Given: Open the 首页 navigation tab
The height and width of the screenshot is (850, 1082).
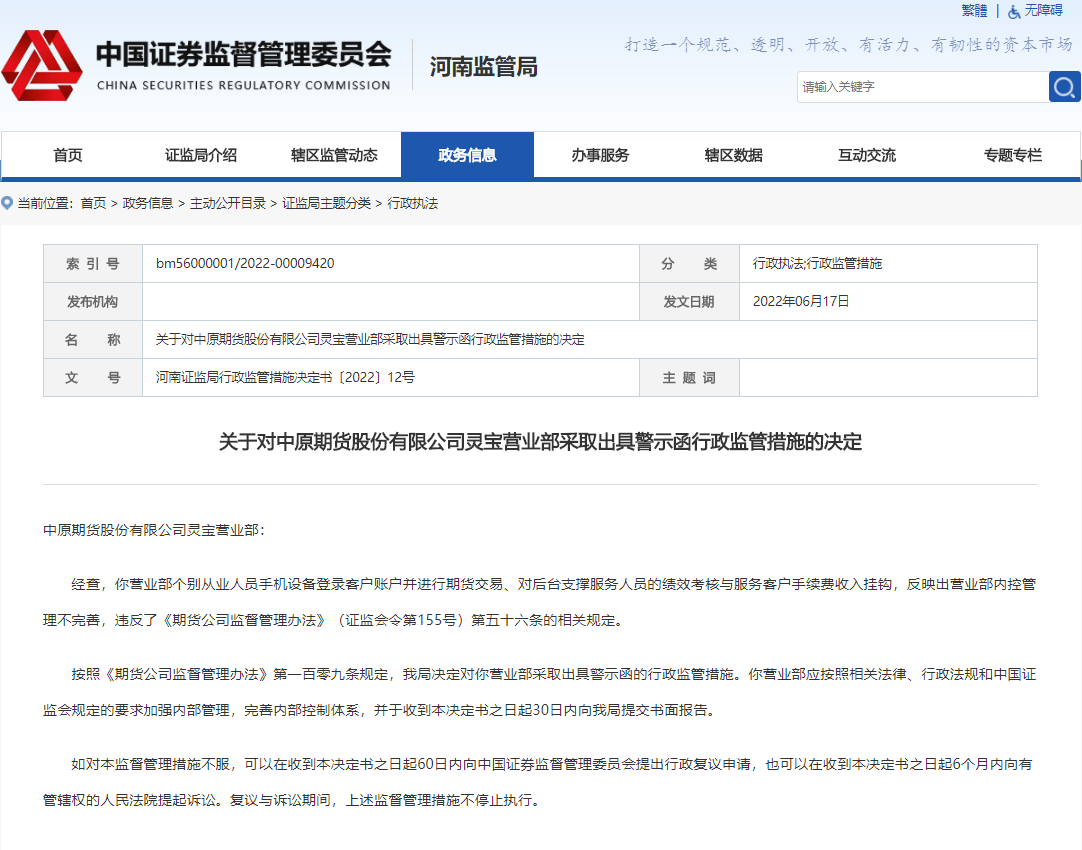Looking at the screenshot, I should 68,155.
